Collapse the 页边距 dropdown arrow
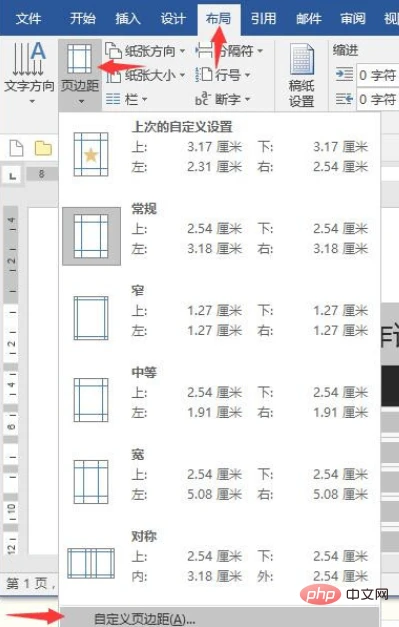The width and height of the screenshot is (399, 627). (81, 102)
